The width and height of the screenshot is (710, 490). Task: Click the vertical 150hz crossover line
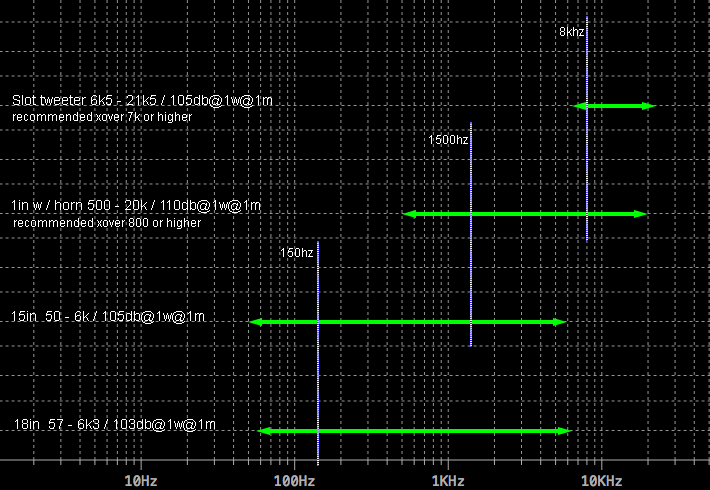(318, 353)
